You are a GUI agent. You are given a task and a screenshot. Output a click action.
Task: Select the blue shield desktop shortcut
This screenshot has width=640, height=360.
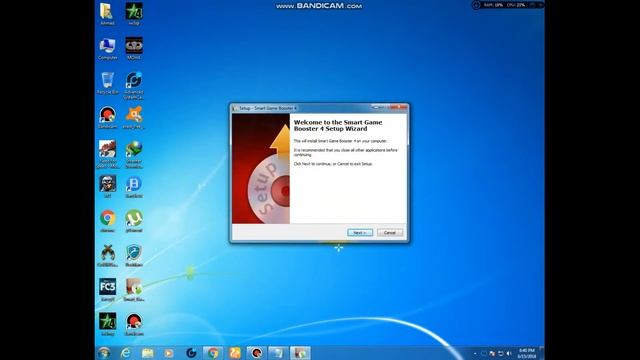pos(134,256)
